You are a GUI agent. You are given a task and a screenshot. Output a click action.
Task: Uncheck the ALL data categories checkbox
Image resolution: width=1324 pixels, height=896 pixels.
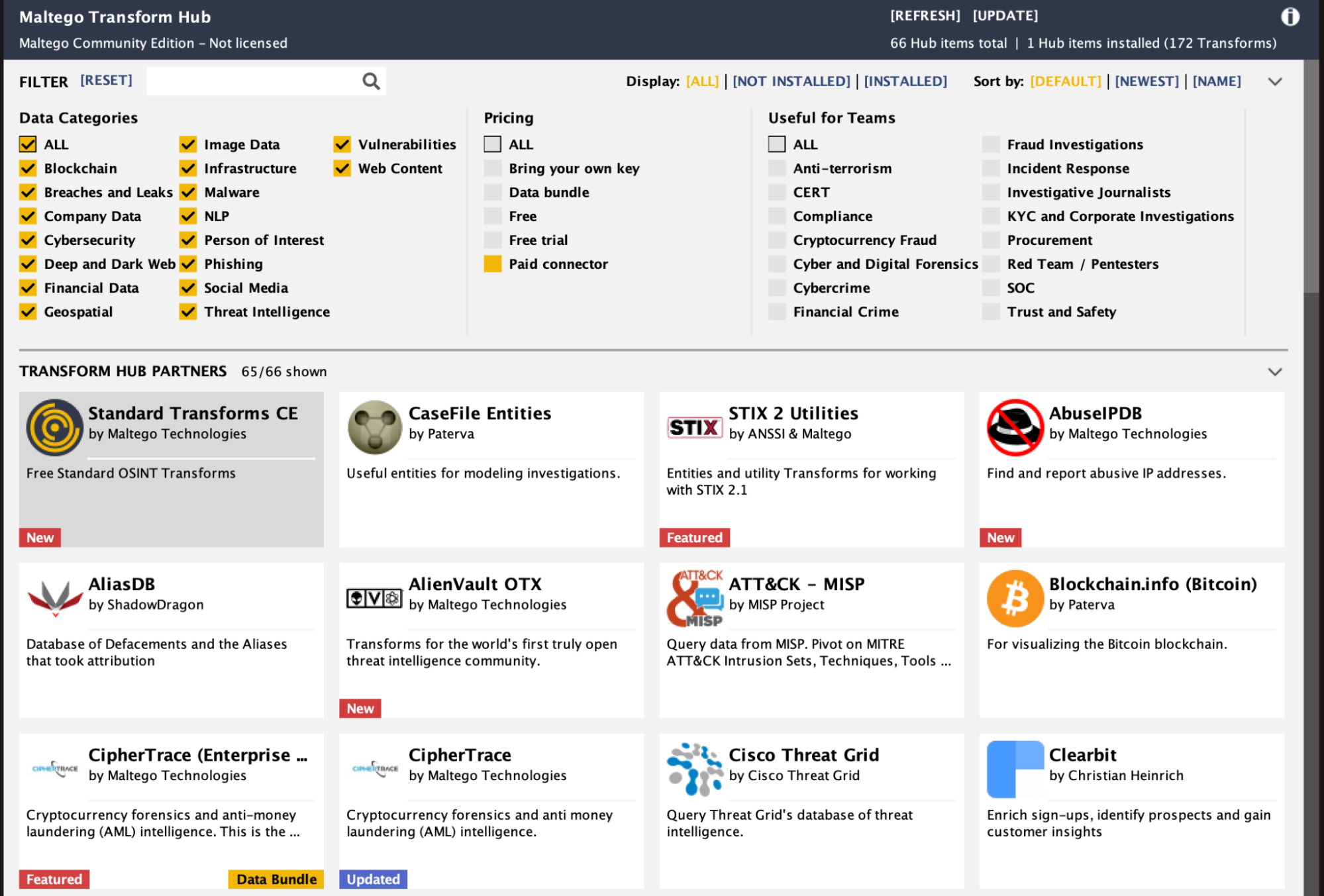[x=28, y=144]
